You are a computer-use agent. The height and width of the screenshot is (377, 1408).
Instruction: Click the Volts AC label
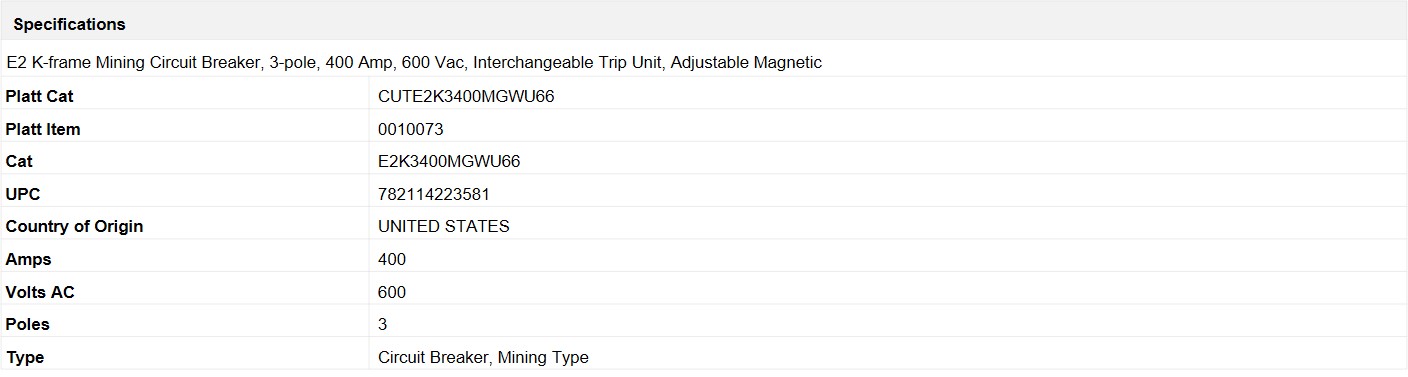pyautogui.click(x=40, y=292)
